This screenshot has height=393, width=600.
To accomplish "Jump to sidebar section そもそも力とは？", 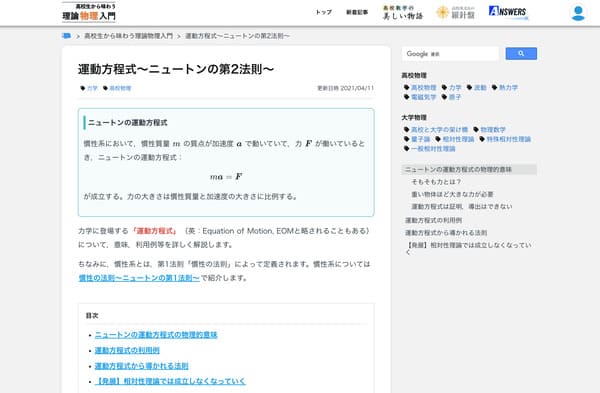I will coord(436,182).
